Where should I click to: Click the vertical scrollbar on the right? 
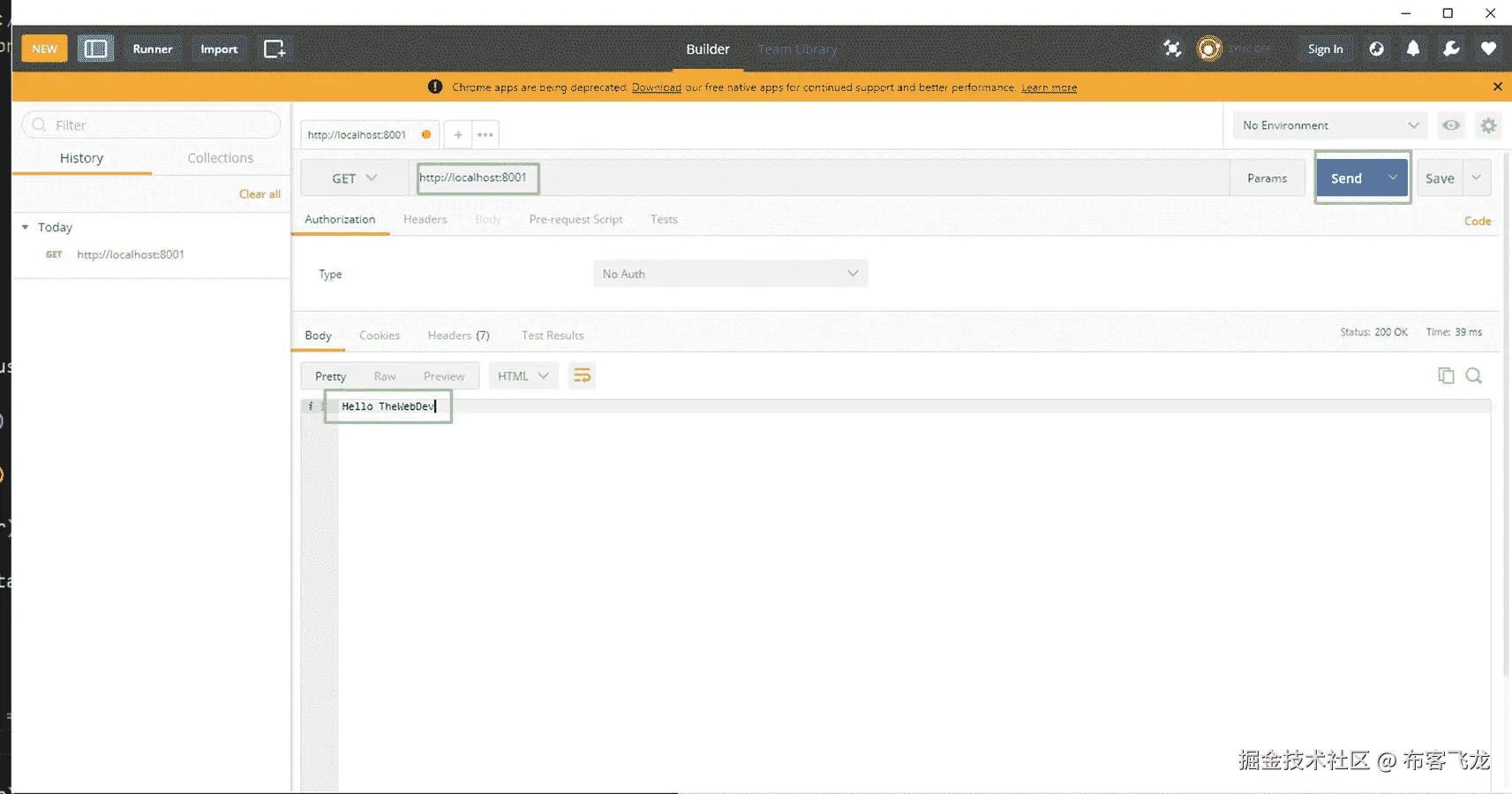pos(1506,415)
